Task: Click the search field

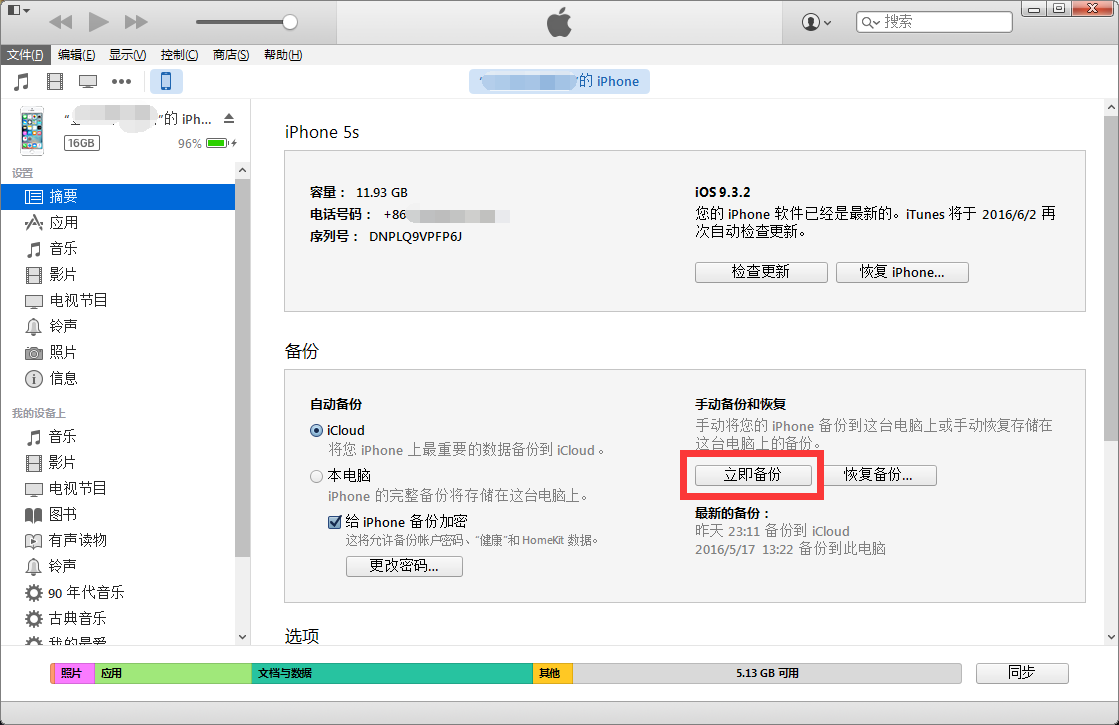Action: point(934,22)
